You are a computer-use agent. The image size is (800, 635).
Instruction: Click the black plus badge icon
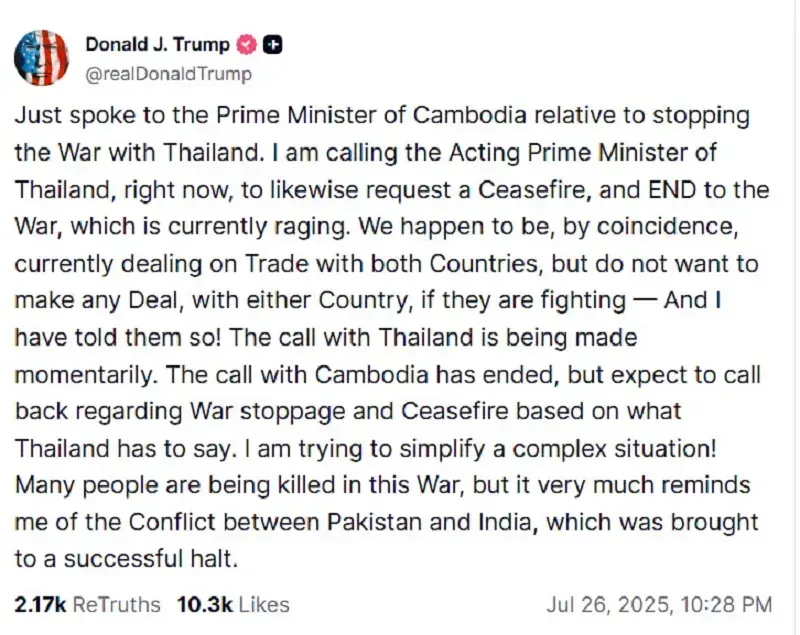(272, 45)
